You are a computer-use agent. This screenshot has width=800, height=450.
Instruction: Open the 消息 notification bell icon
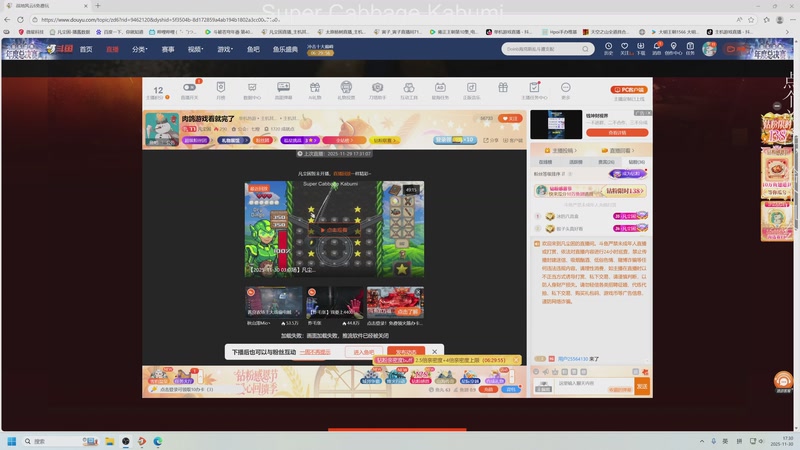[657, 48]
